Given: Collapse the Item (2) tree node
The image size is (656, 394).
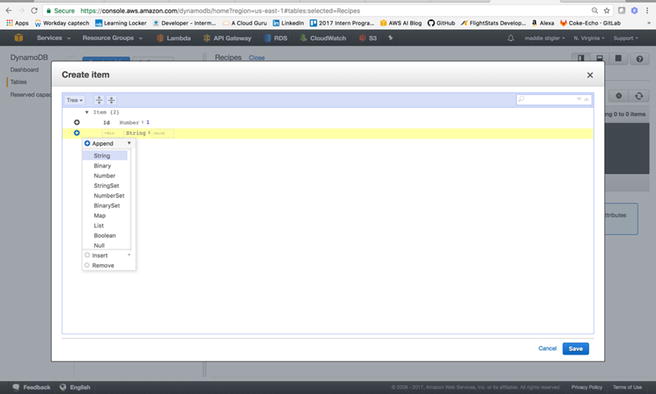Looking at the screenshot, I should tap(87, 112).
